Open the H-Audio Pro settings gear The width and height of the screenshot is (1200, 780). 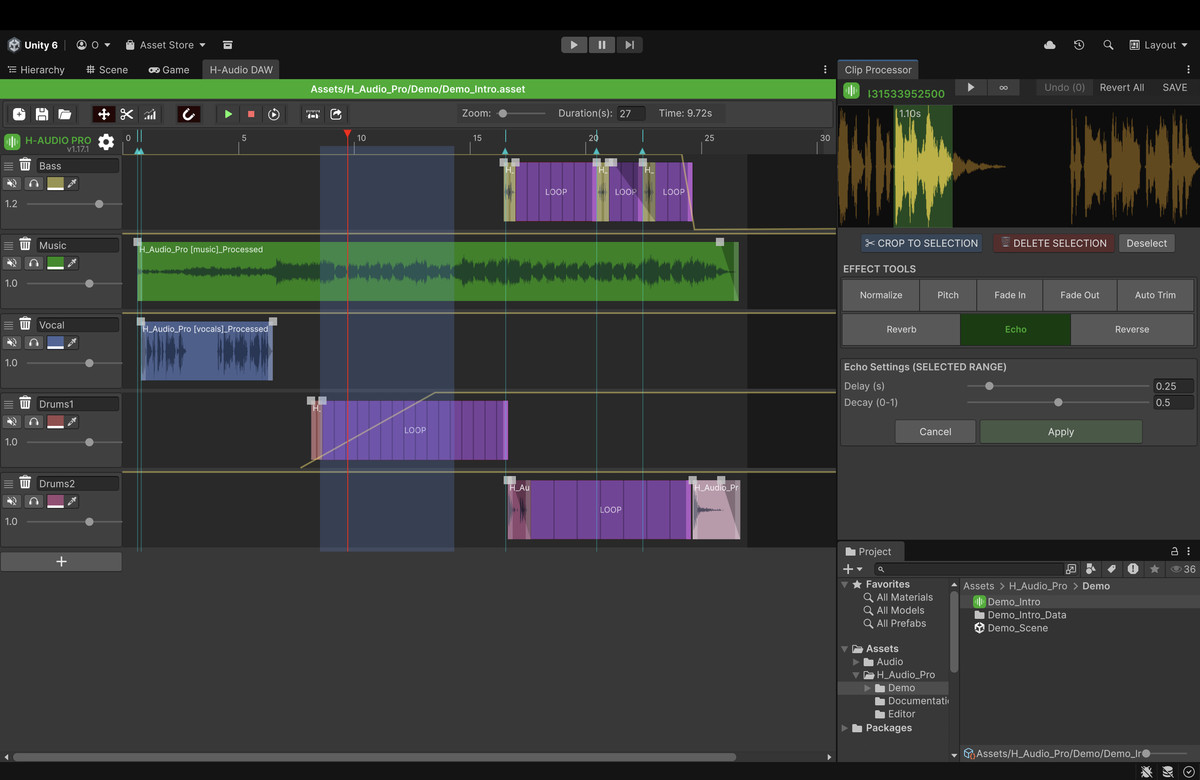pos(106,142)
